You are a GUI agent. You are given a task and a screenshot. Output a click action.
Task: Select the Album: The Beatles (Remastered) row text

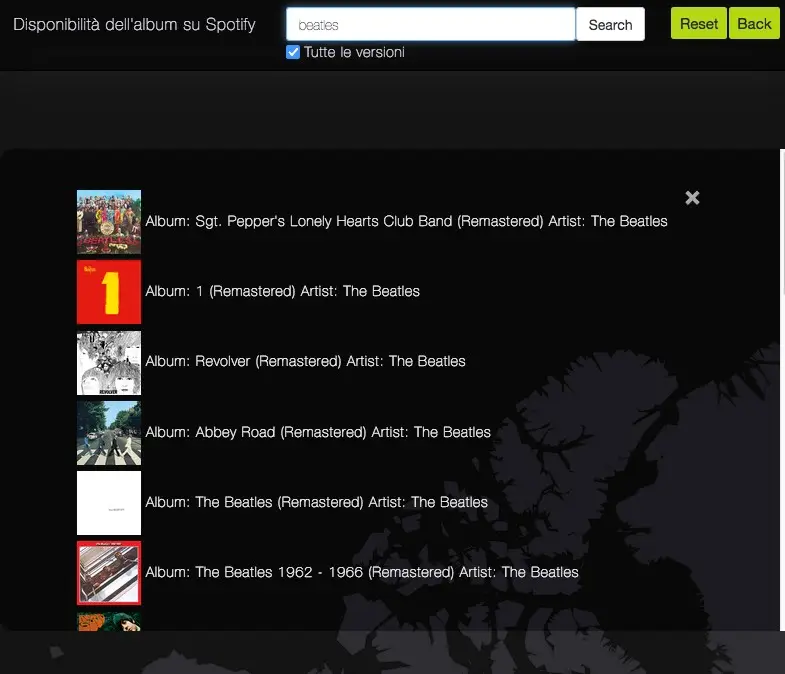(x=316, y=502)
